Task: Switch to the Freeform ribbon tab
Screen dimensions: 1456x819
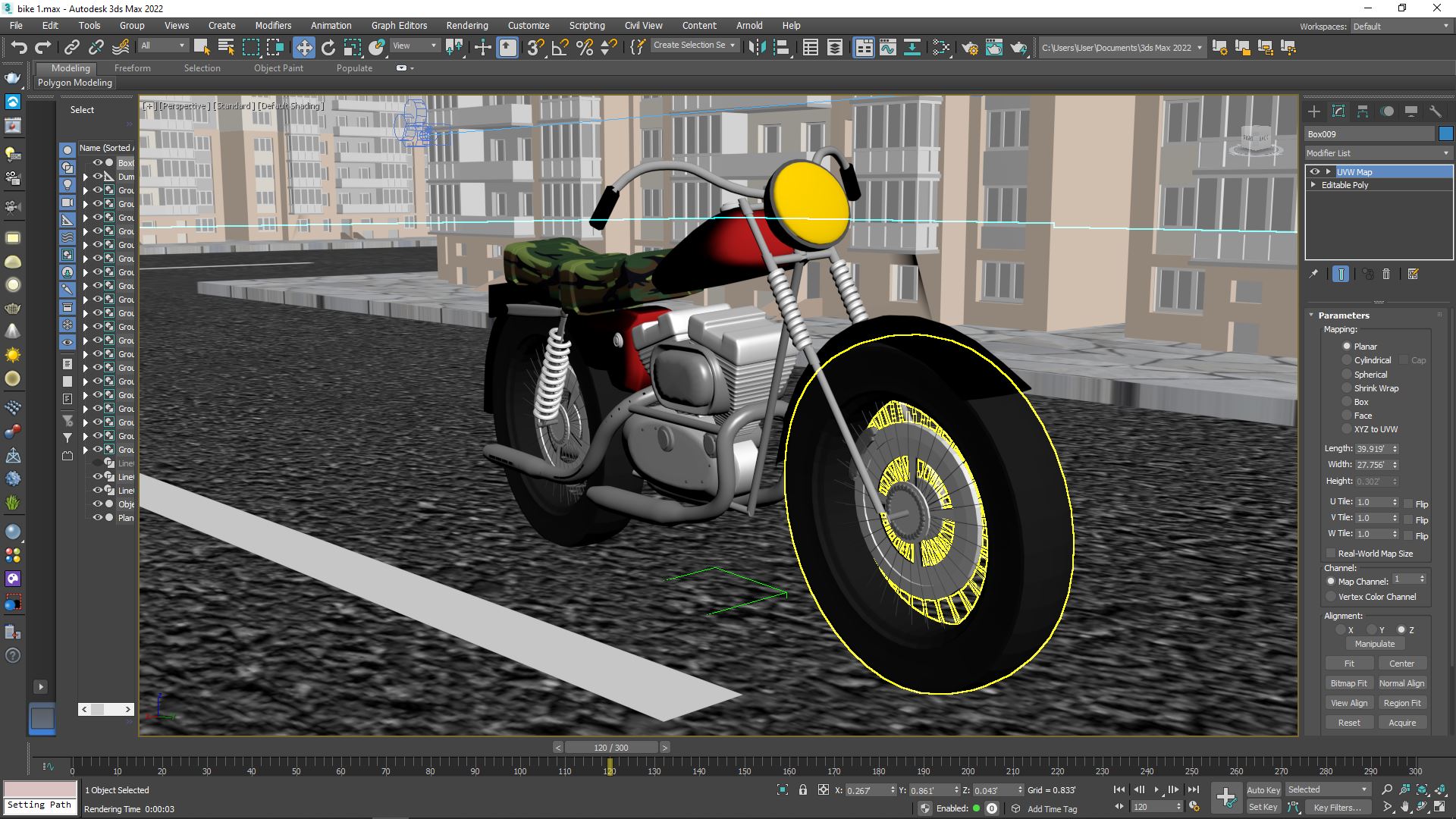Action: [x=133, y=68]
